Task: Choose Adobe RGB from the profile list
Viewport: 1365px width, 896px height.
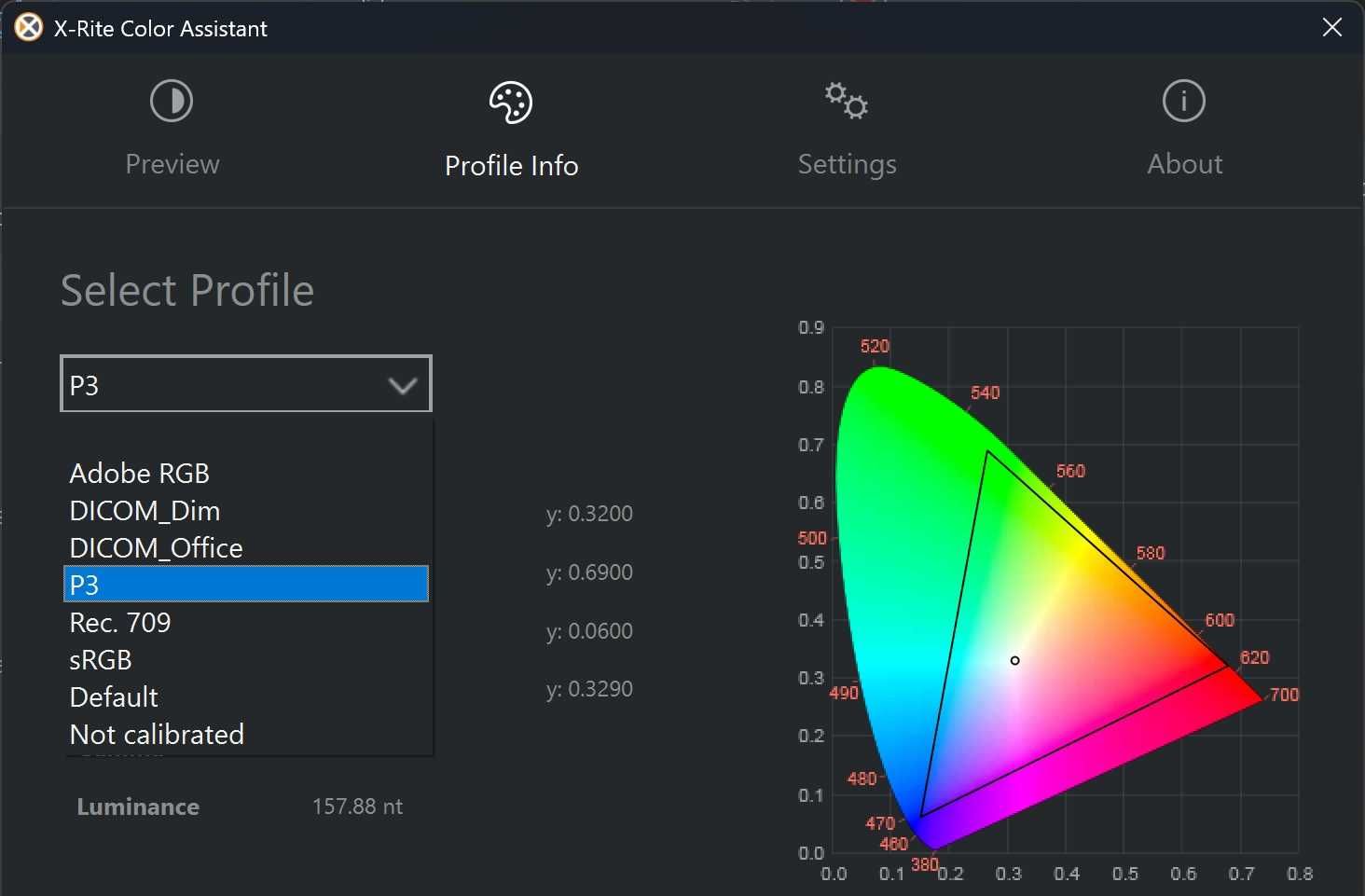Action: click(246, 473)
